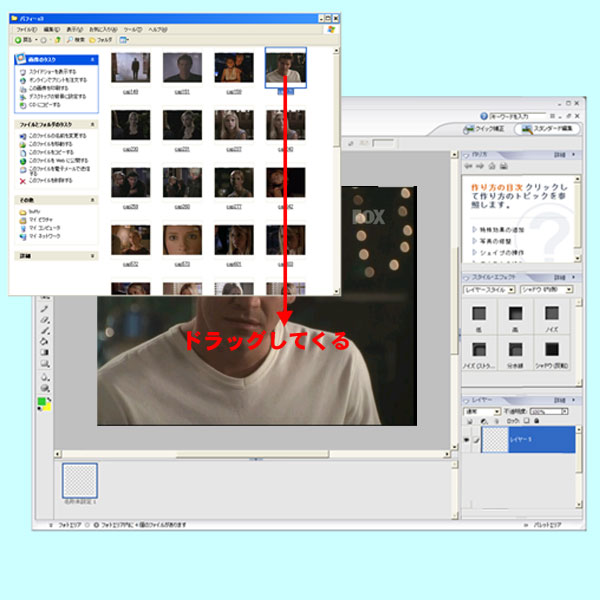Screen dimensions: 600x600
Task: Open the ツール menu in Explorer
Action: (132, 29)
